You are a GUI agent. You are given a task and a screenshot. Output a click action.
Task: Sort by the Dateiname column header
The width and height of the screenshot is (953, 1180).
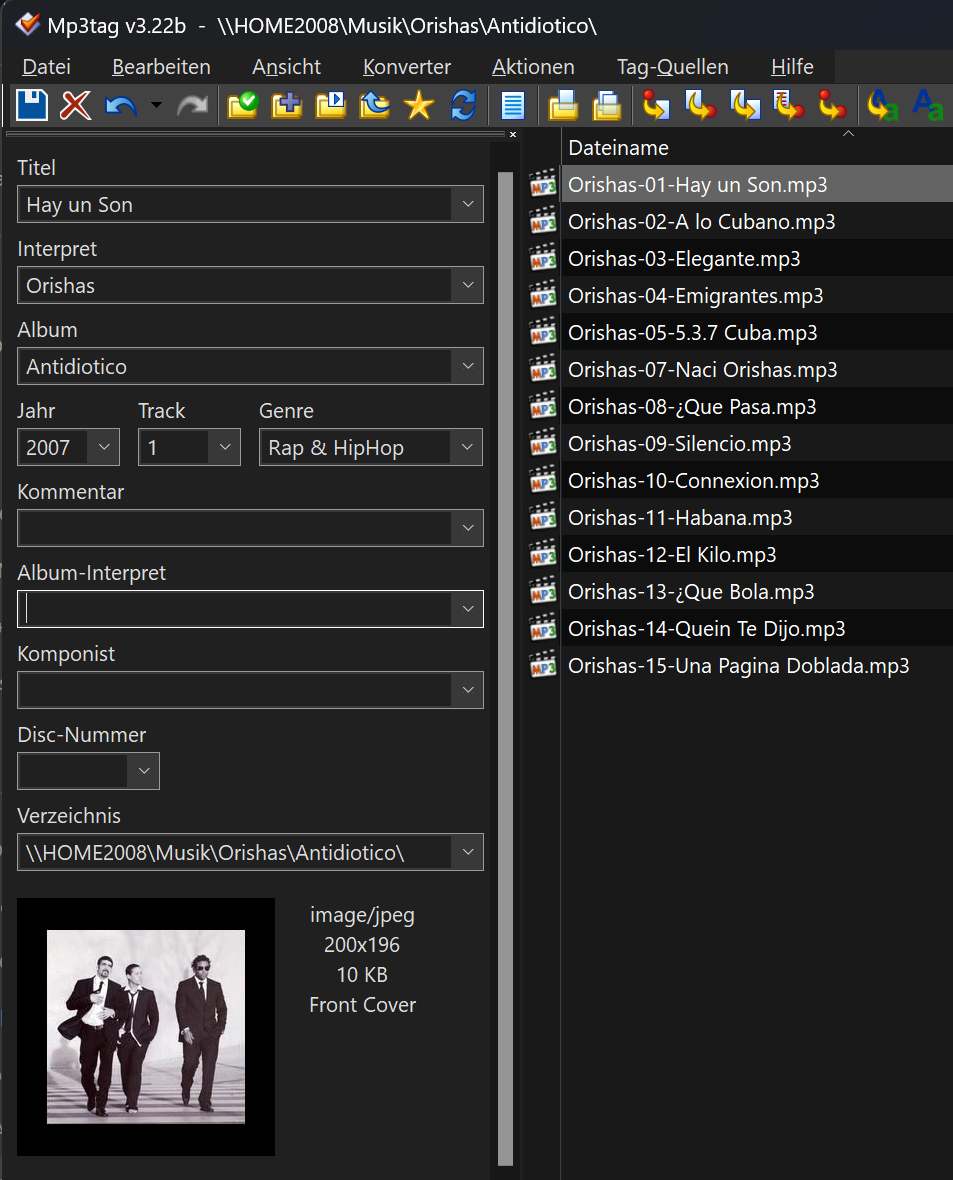pos(757,148)
